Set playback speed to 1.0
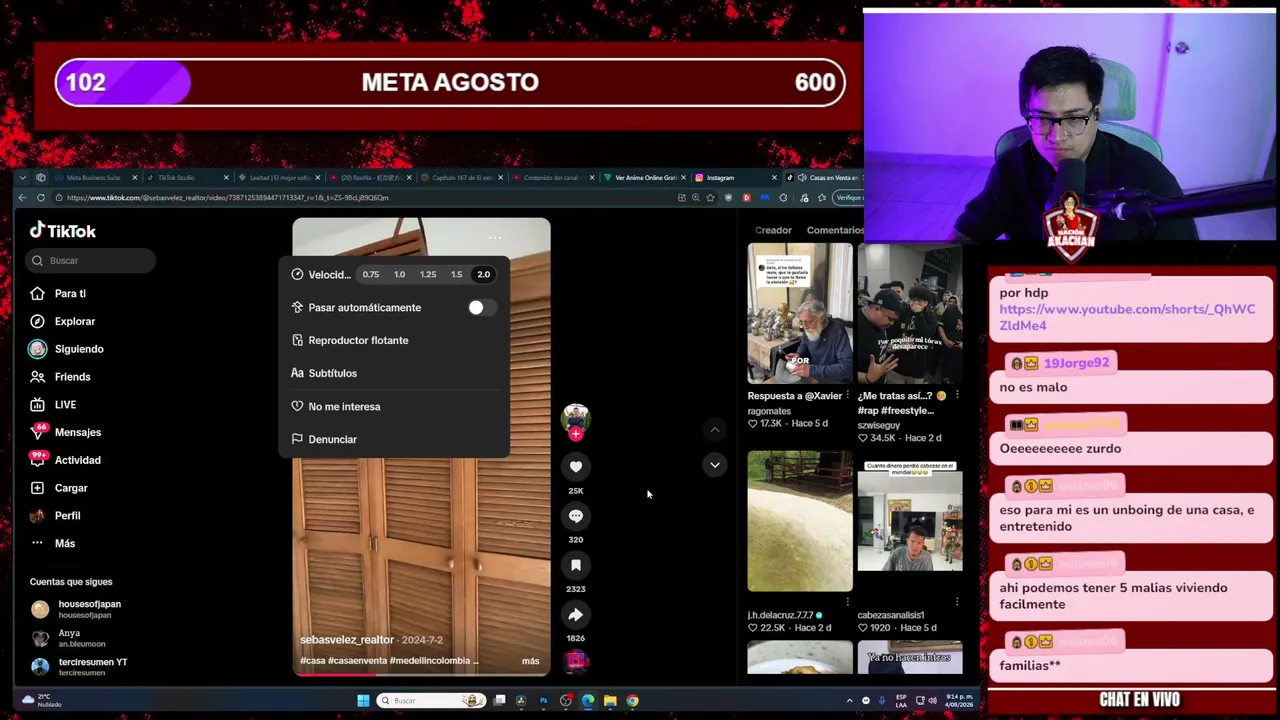 pyautogui.click(x=399, y=275)
